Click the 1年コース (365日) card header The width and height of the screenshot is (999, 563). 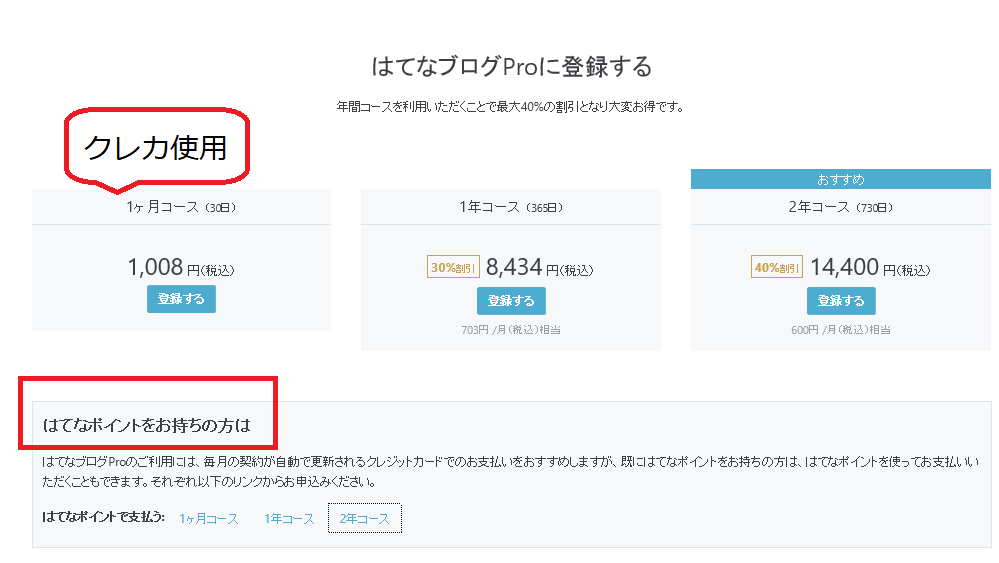pyautogui.click(x=511, y=207)
